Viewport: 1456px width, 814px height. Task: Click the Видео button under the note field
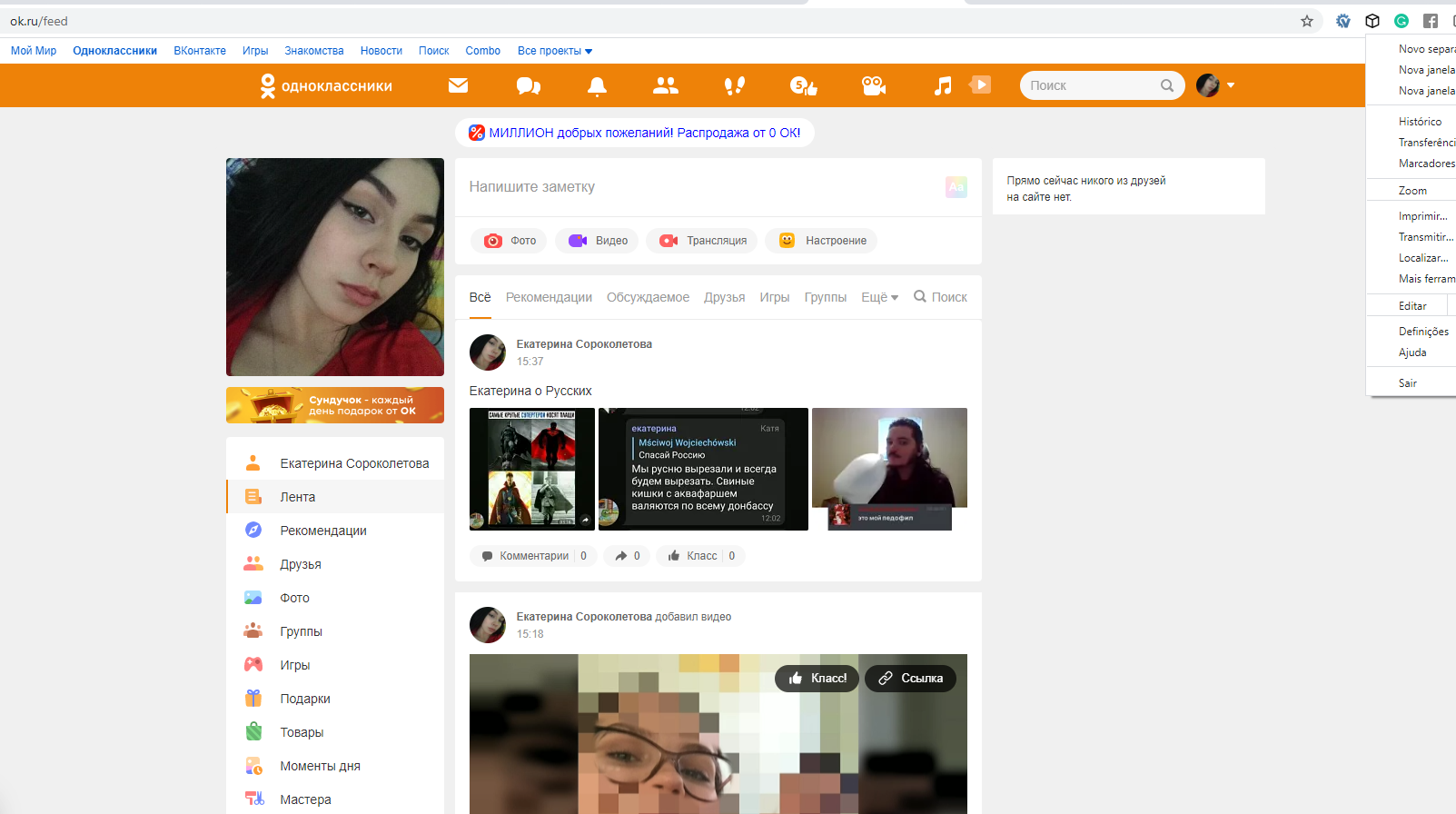(597, 241)
